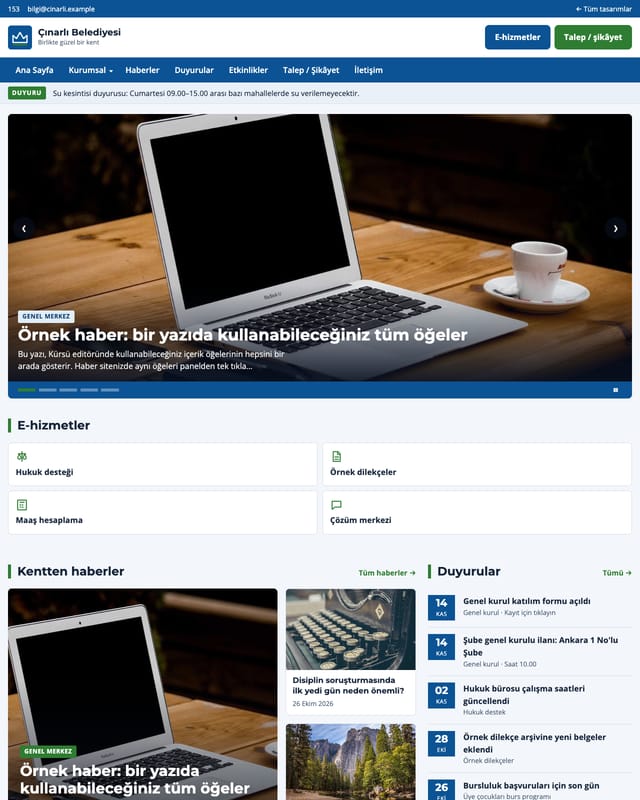Click the green GENEL MERKEZ tag in Kentten haberler
This screenshot has width=640, height=800.
(x=48, y=751)
